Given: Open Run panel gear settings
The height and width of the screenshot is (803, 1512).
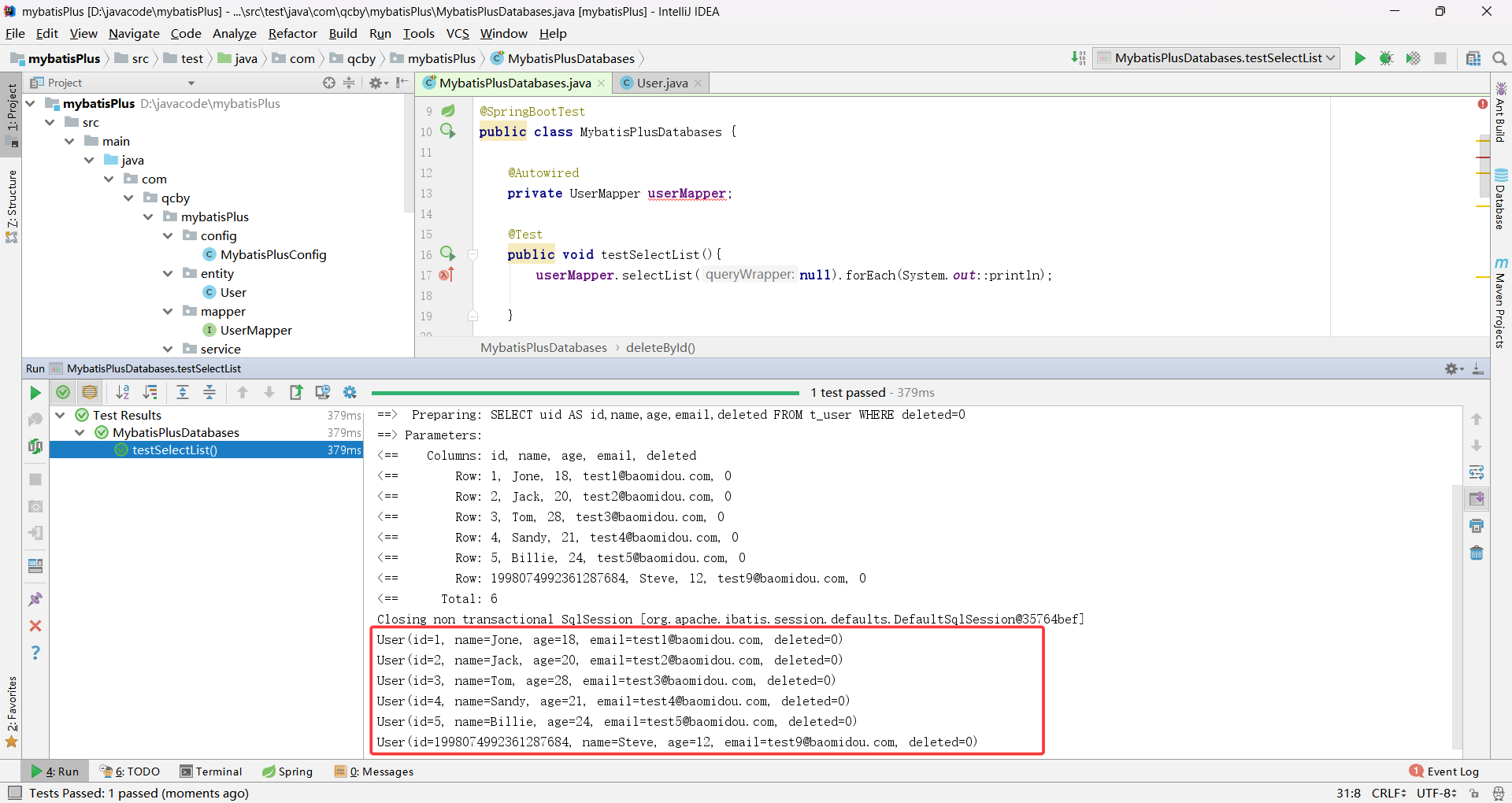Looking at the screenshot, I should [1453, 368].
